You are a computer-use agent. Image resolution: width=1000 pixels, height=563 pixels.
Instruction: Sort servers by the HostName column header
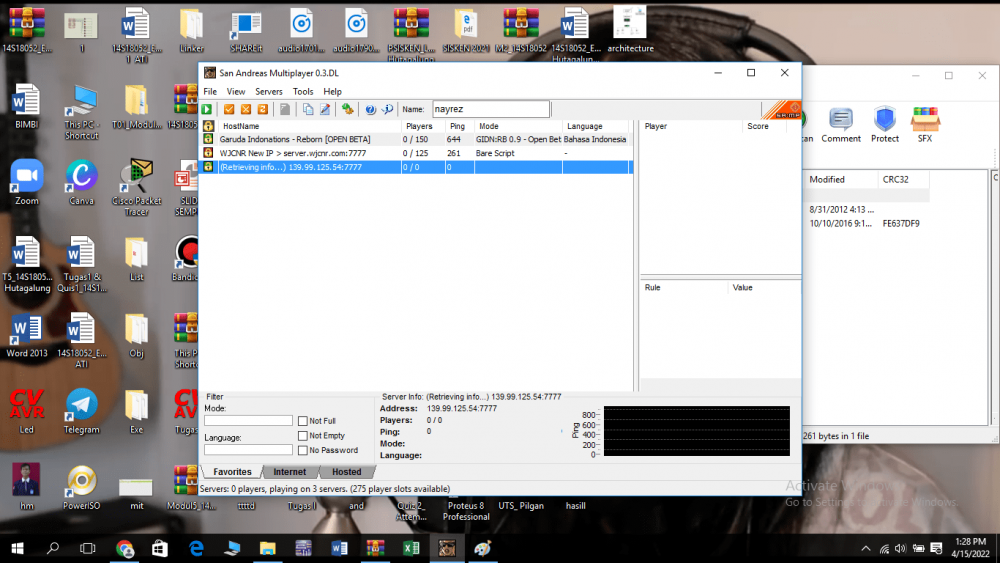tap(309, 126)
